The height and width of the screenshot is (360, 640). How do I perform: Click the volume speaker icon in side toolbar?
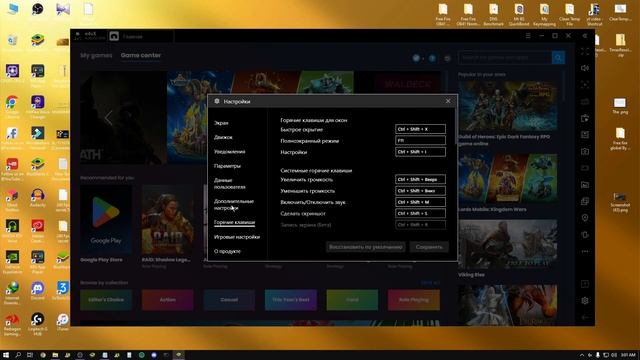coord(585,68)
